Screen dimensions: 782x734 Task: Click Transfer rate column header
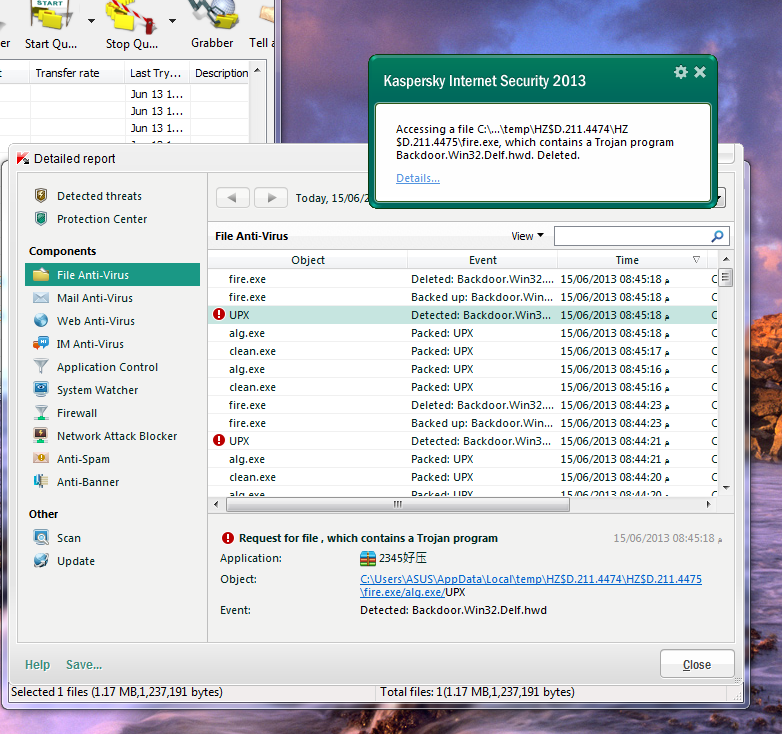[x=77, y=73]
